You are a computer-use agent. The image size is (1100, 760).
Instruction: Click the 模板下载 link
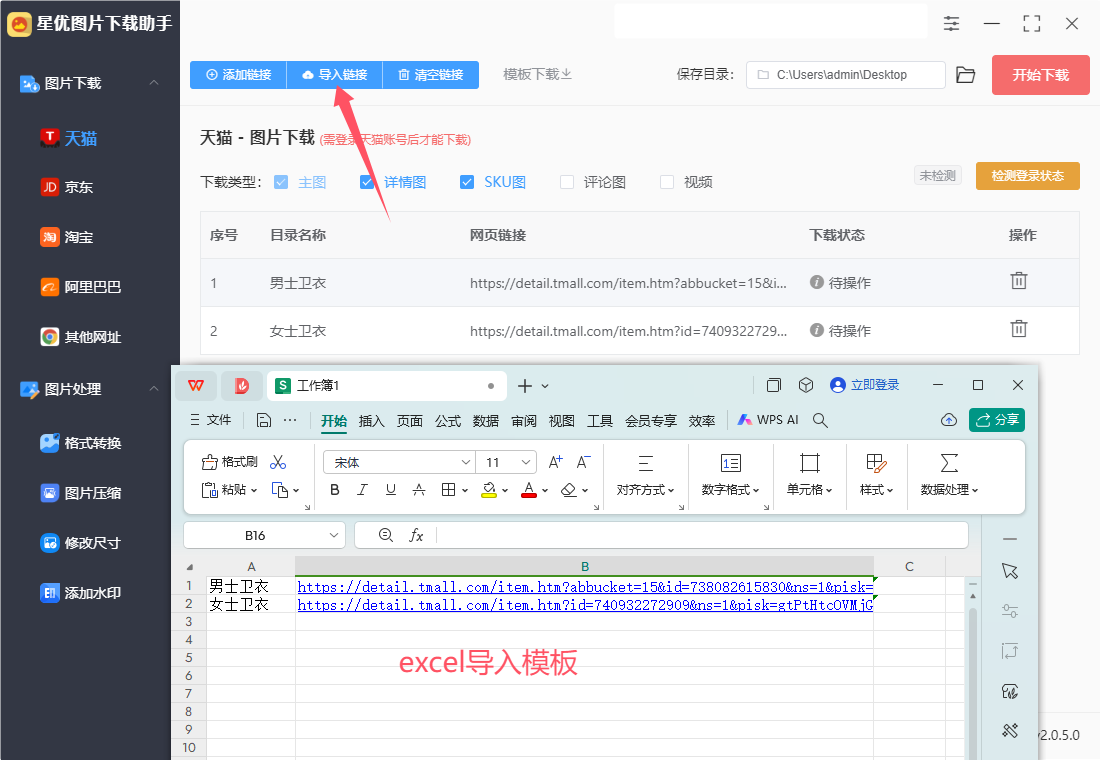(537, 74)
